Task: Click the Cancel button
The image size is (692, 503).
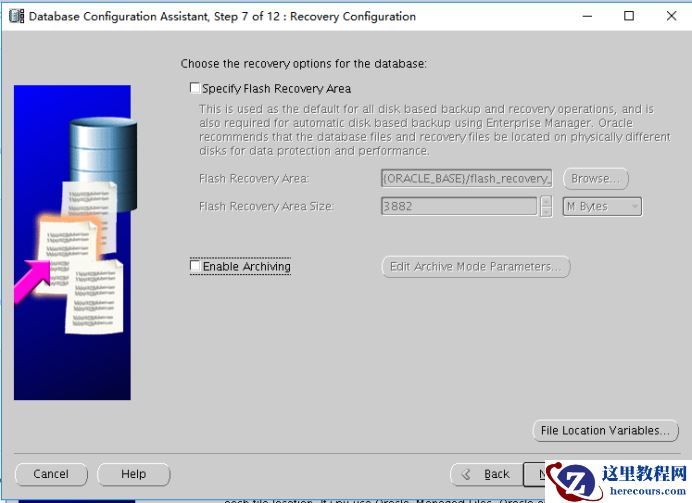Action: coord(51,474)
